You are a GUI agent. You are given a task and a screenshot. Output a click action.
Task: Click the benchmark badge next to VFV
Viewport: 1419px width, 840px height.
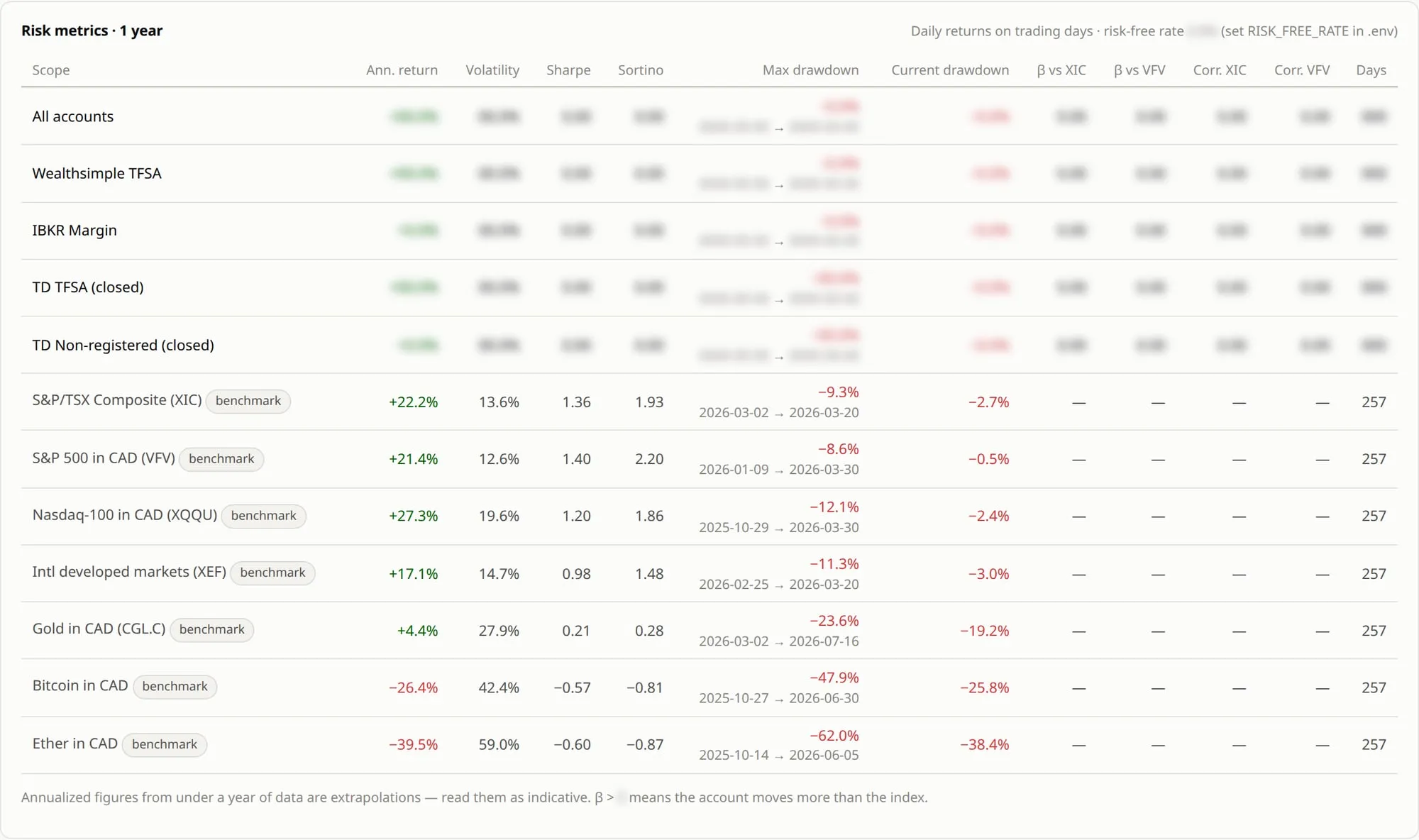tap(221, 459)
